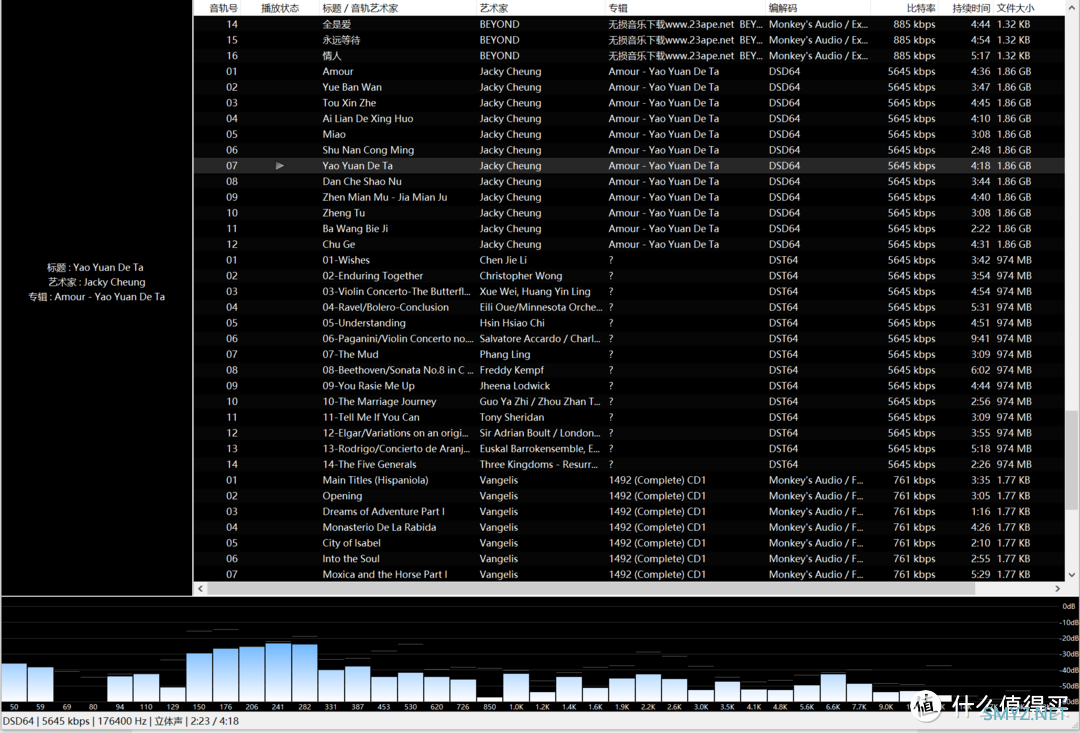This screenshot has width=1080, height=733.
Task: Select the track Main Titles (Hispaniola)
Action: tap(375, 480)
